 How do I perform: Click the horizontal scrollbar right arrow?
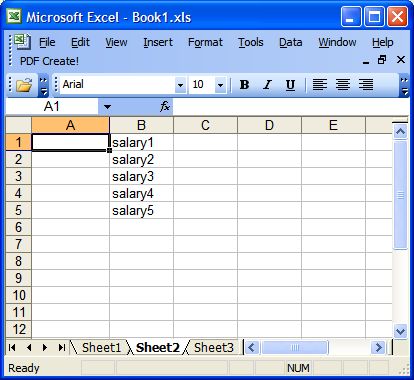(x=378, y=348)
